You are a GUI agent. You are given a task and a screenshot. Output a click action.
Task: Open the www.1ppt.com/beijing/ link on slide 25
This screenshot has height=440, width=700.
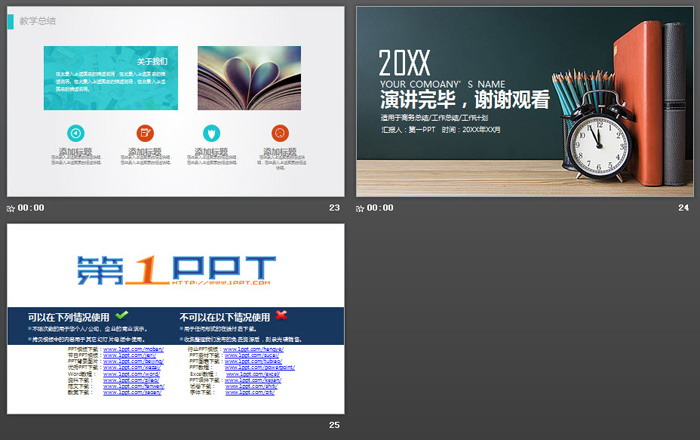tap(133, 361)
